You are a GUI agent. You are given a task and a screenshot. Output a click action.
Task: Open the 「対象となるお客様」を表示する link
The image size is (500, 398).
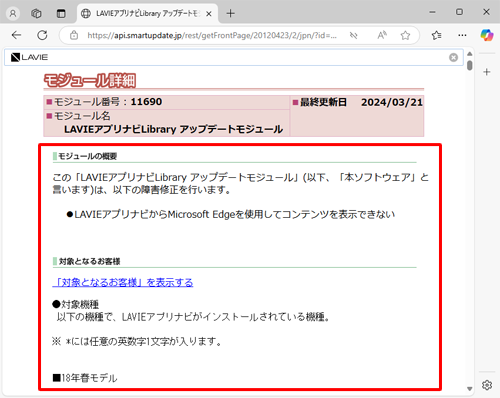coord(123,282)
